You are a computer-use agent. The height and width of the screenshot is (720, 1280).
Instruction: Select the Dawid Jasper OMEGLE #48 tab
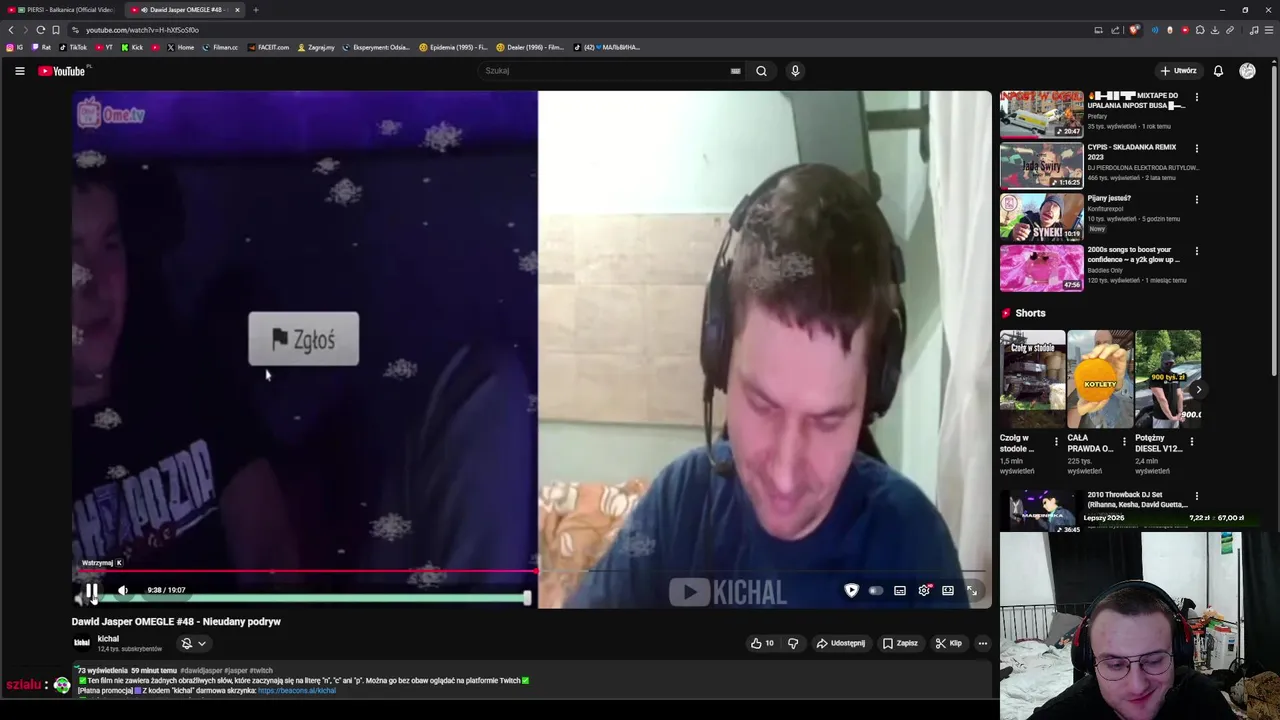click(x=185, y=10)
